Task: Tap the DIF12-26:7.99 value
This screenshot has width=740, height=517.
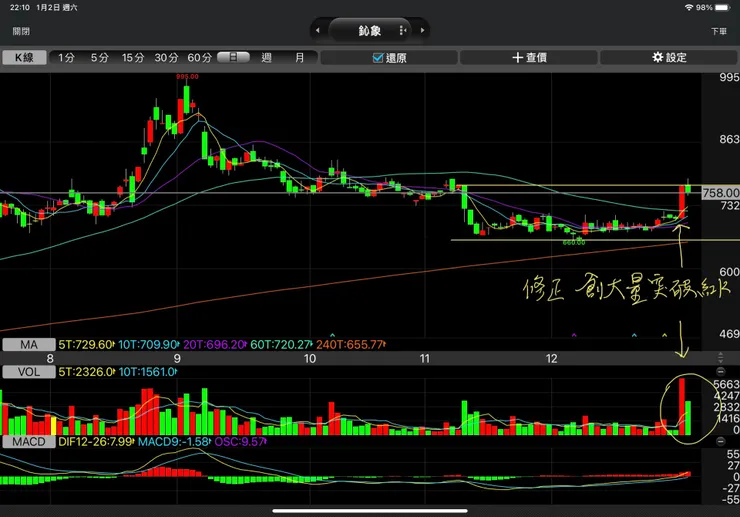Action: pyautogui.click(x=96, y=441)
